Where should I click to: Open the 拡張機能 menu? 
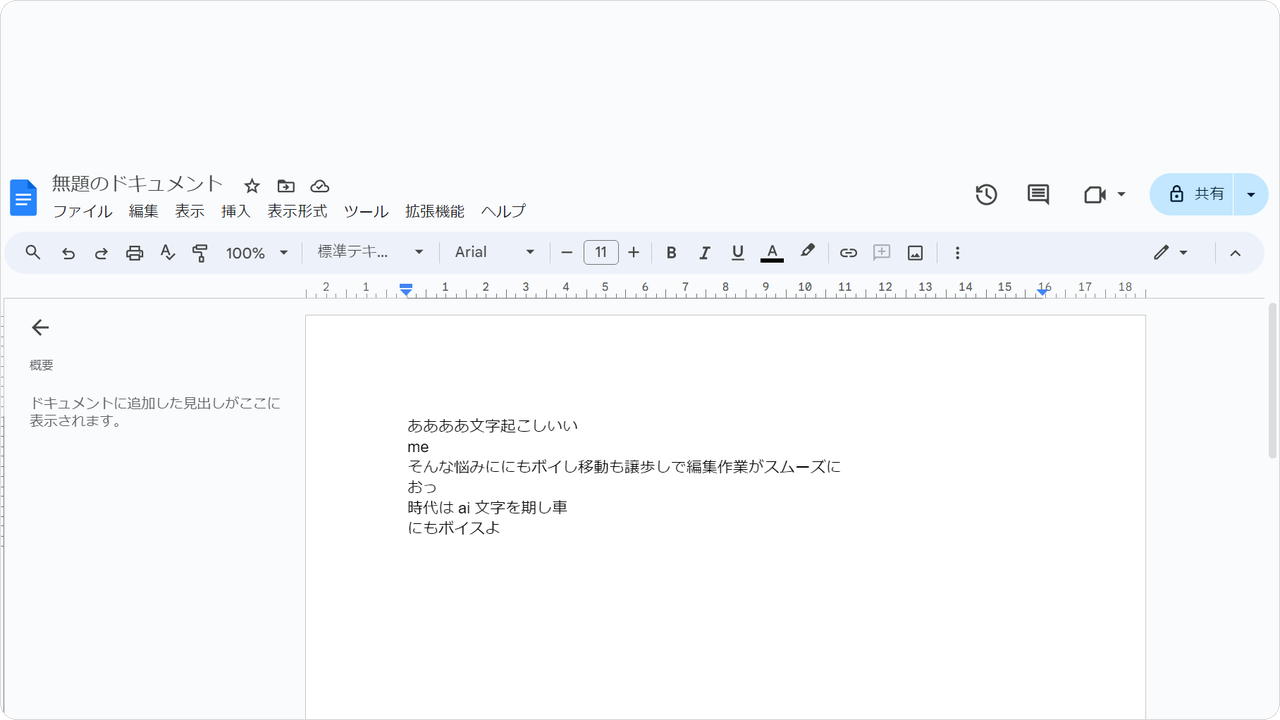pos(435,211)
